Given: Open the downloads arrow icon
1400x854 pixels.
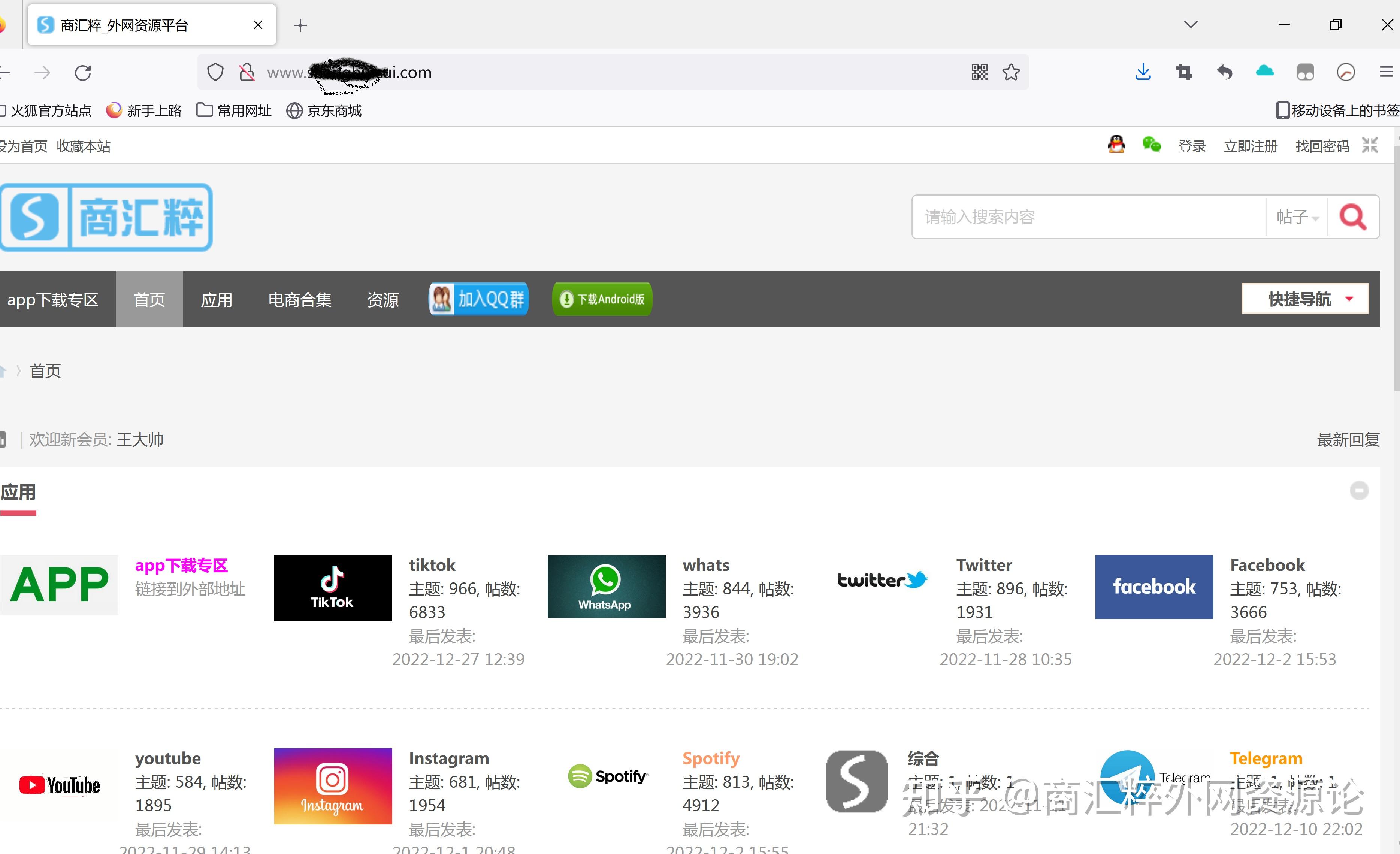Looking at the screenshot, I should point(1143,72).
